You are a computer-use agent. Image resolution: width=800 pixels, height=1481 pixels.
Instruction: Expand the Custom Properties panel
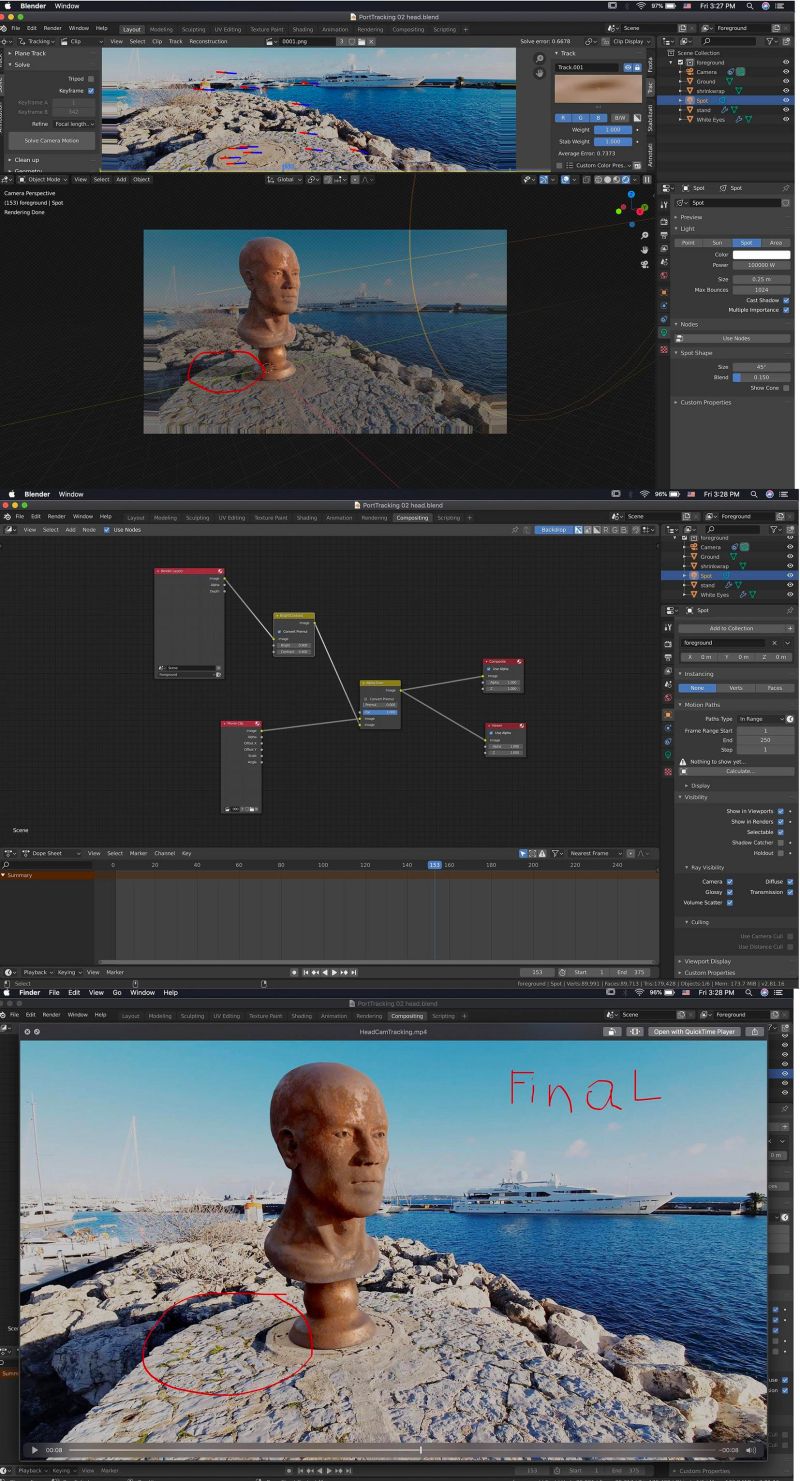[705, 402]
